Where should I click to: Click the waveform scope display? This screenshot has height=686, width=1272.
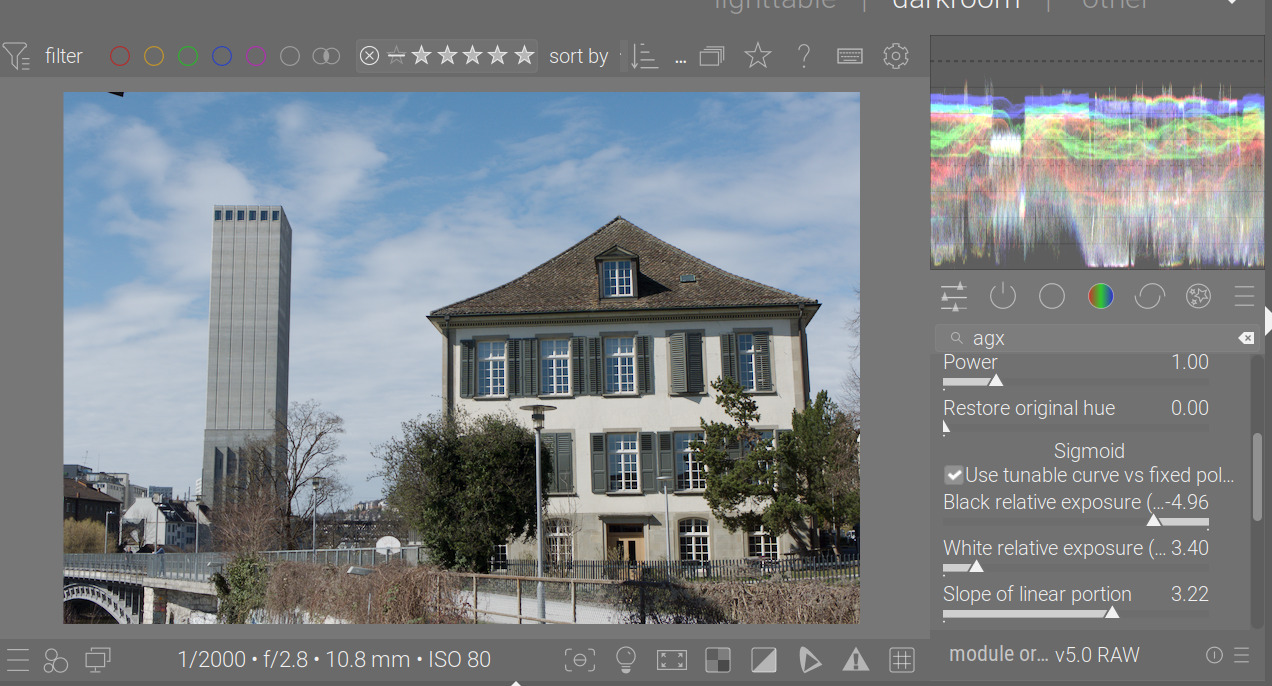1097,152
